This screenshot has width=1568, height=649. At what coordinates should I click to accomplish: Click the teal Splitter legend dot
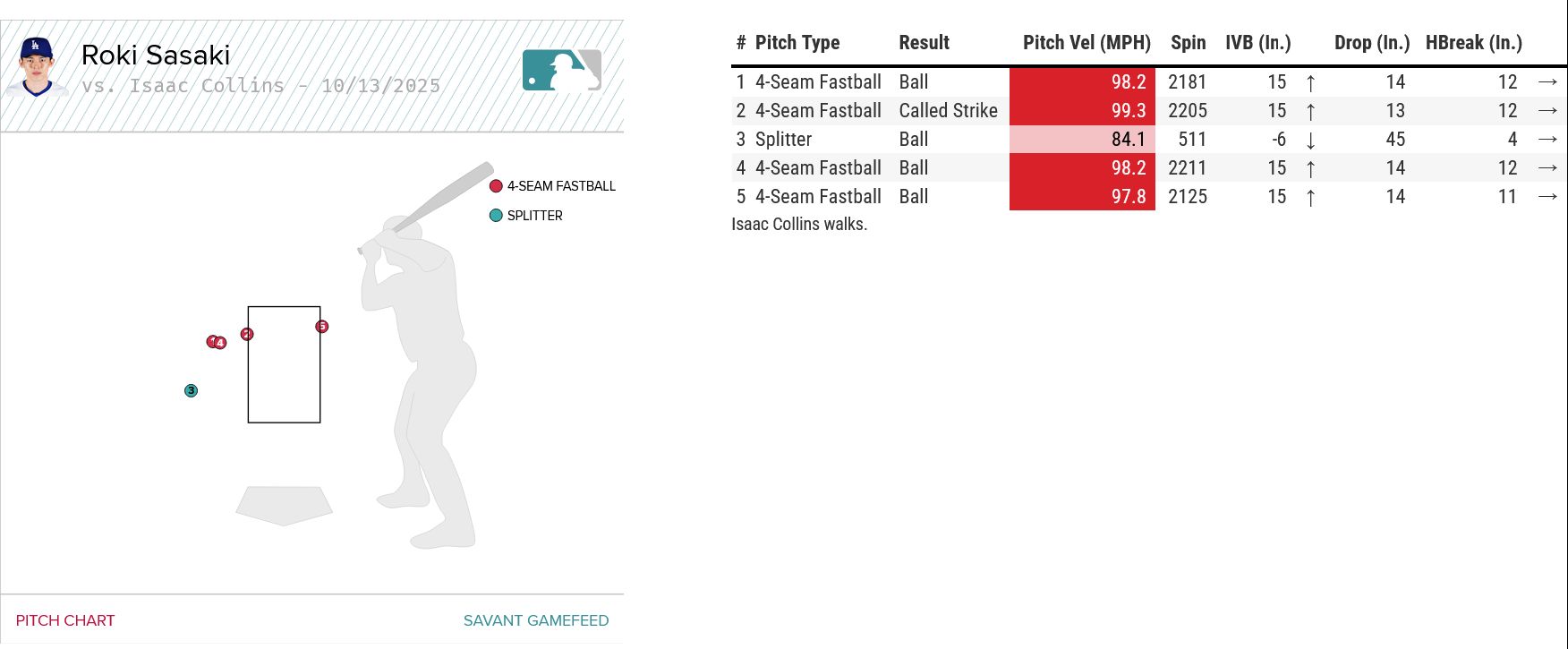(496, 216)
